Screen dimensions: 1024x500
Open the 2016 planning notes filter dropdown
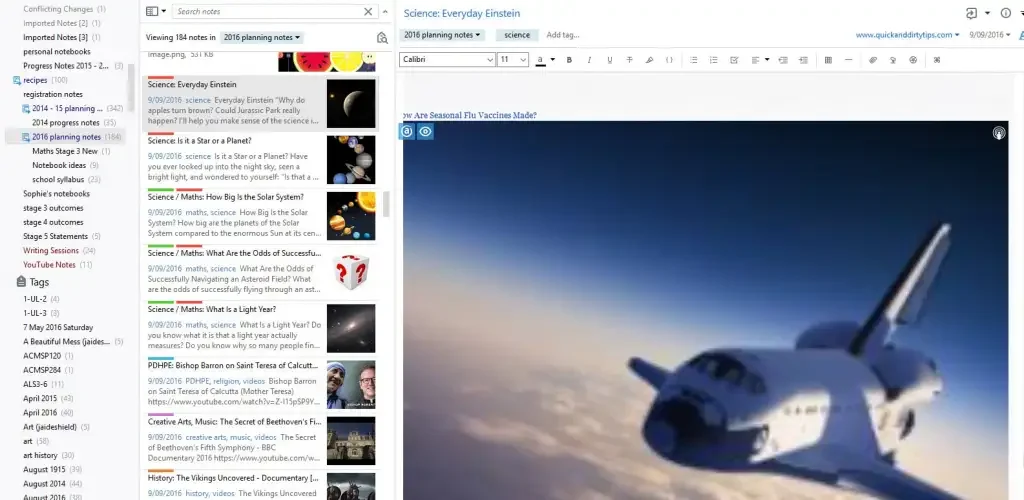262,38
